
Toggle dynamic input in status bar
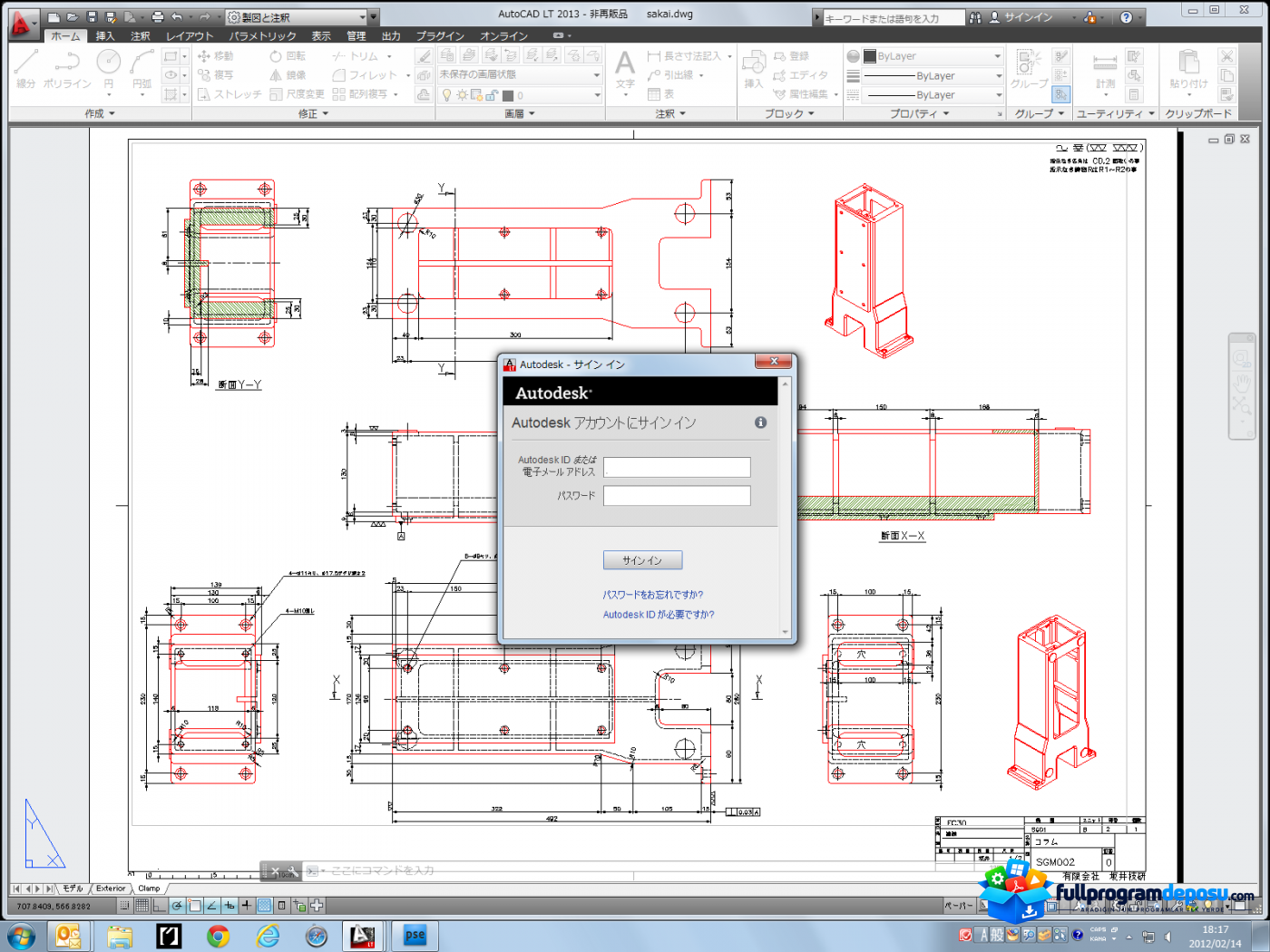pyautogui.click(x=230, y=905)
